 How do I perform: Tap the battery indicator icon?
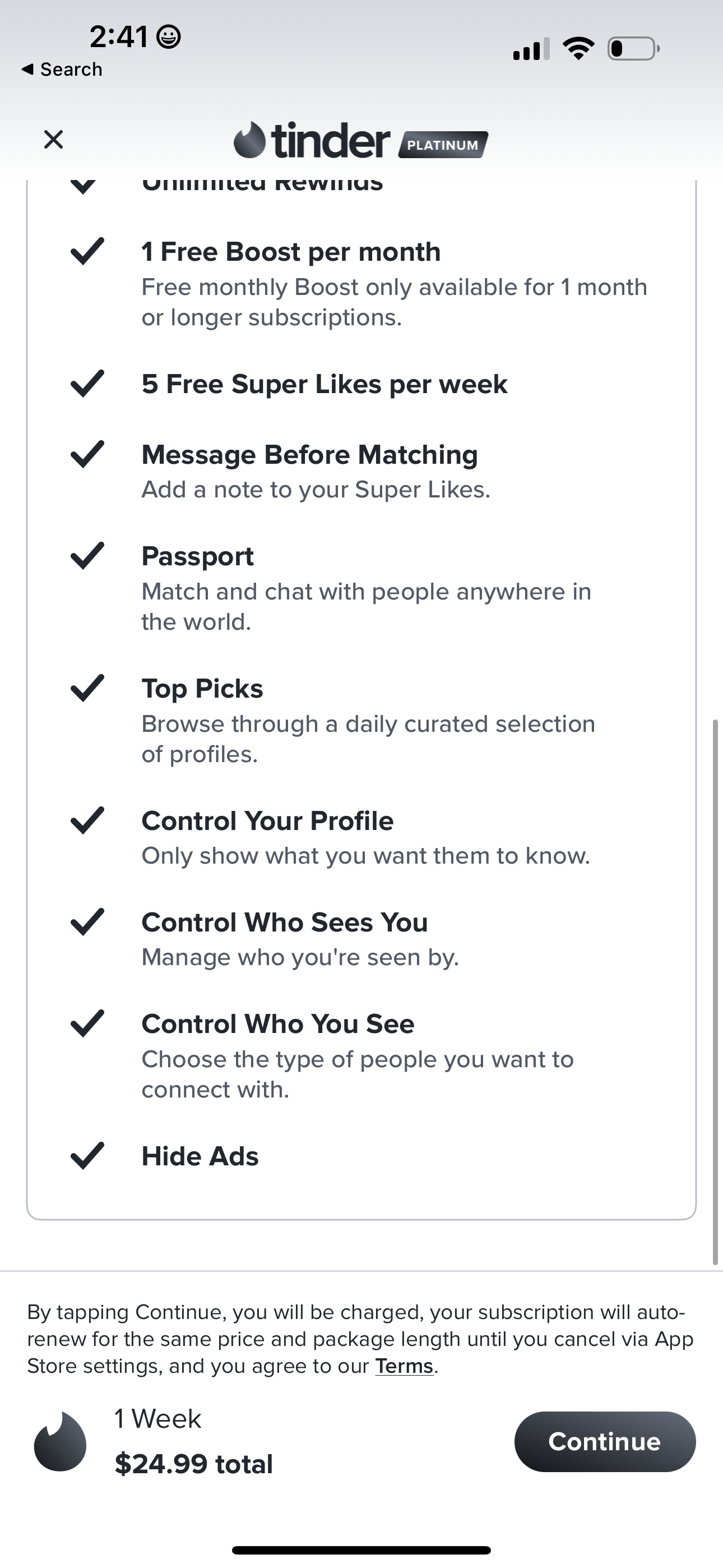(x=633, y=49)
